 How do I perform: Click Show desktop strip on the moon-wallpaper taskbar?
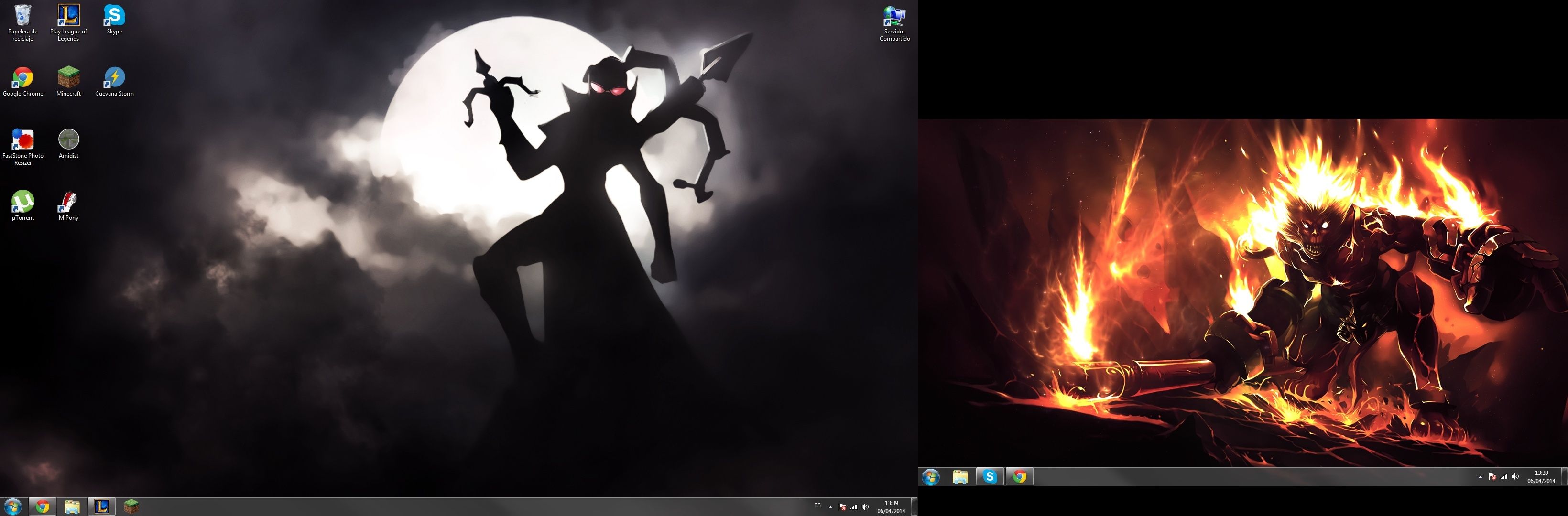coord(914,507)
